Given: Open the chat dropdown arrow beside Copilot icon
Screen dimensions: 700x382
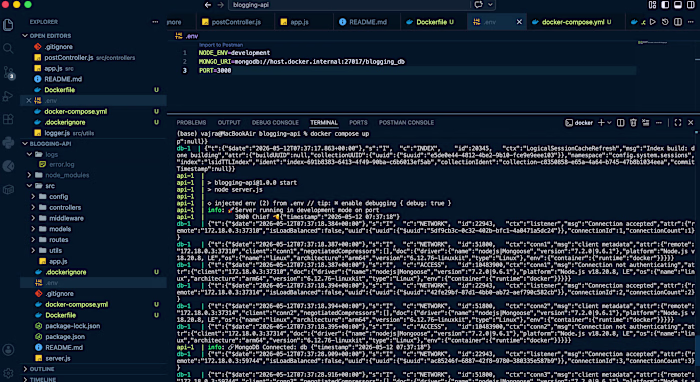Looking at the screenshot, I should coord(490,5).
